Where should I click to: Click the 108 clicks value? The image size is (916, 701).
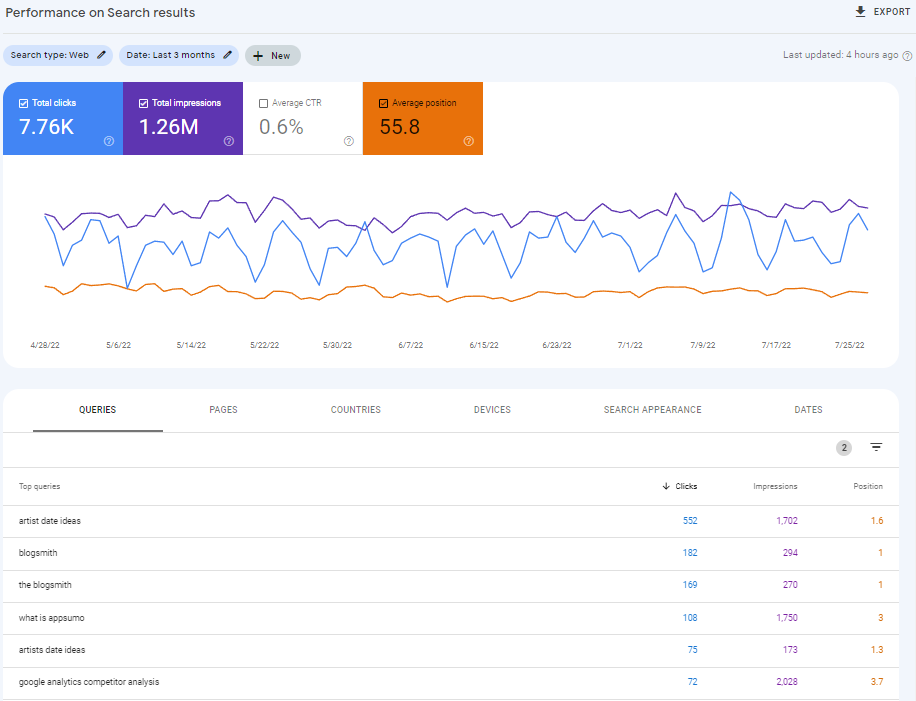(690, 618)
